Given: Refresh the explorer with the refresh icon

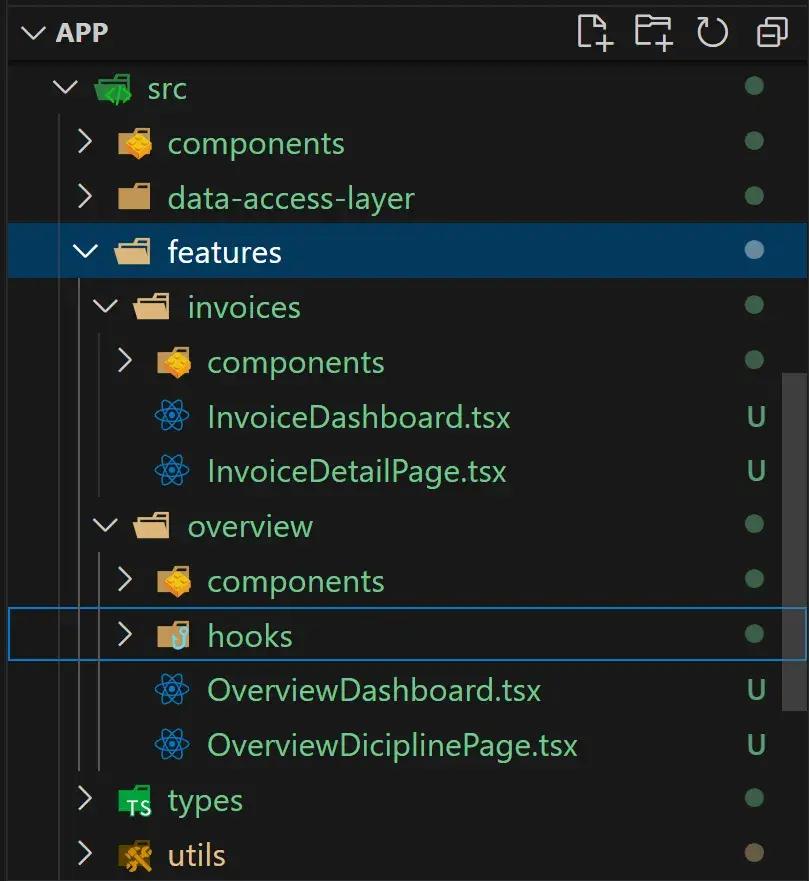Looking at the screenshot, I should tap(712, 32).
